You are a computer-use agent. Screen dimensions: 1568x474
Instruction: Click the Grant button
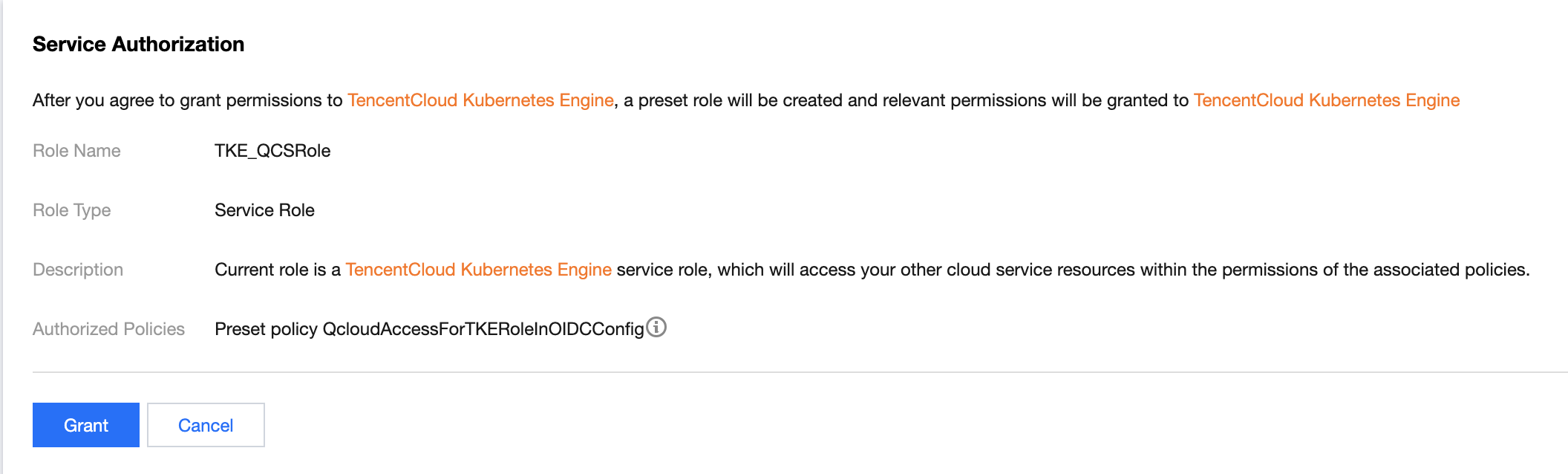click(x=85, y=425)
